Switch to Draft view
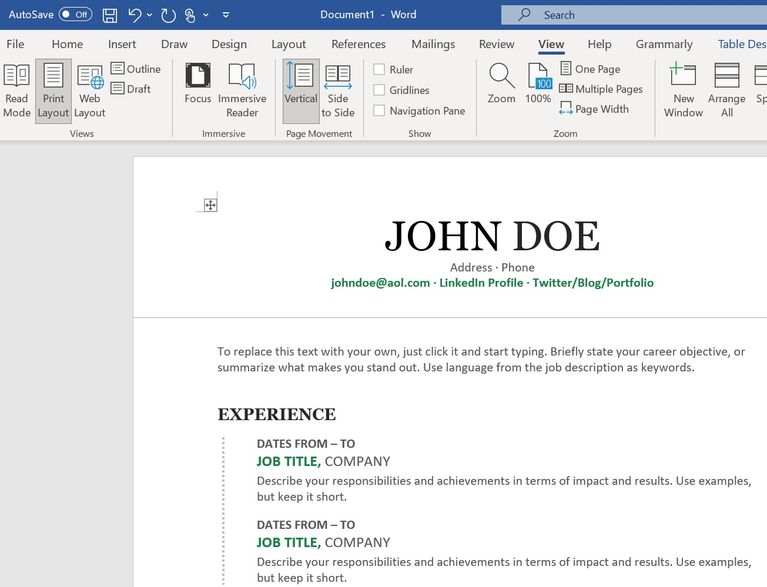This screenshot has width=767, height=587. (131, 89)
